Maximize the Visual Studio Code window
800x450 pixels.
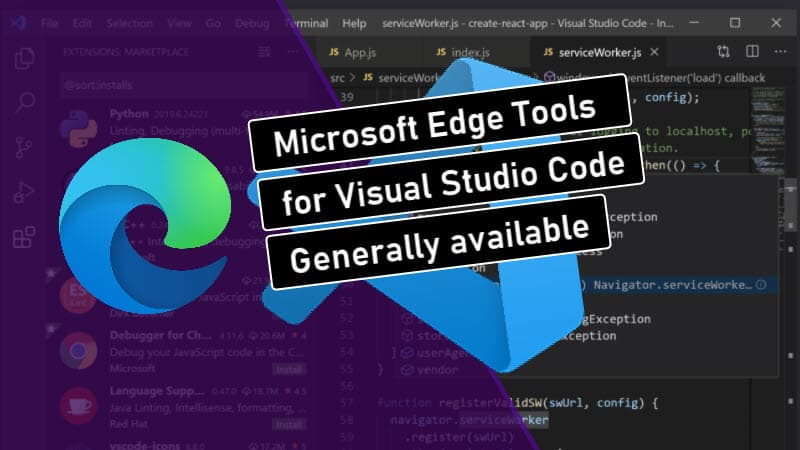735,23
